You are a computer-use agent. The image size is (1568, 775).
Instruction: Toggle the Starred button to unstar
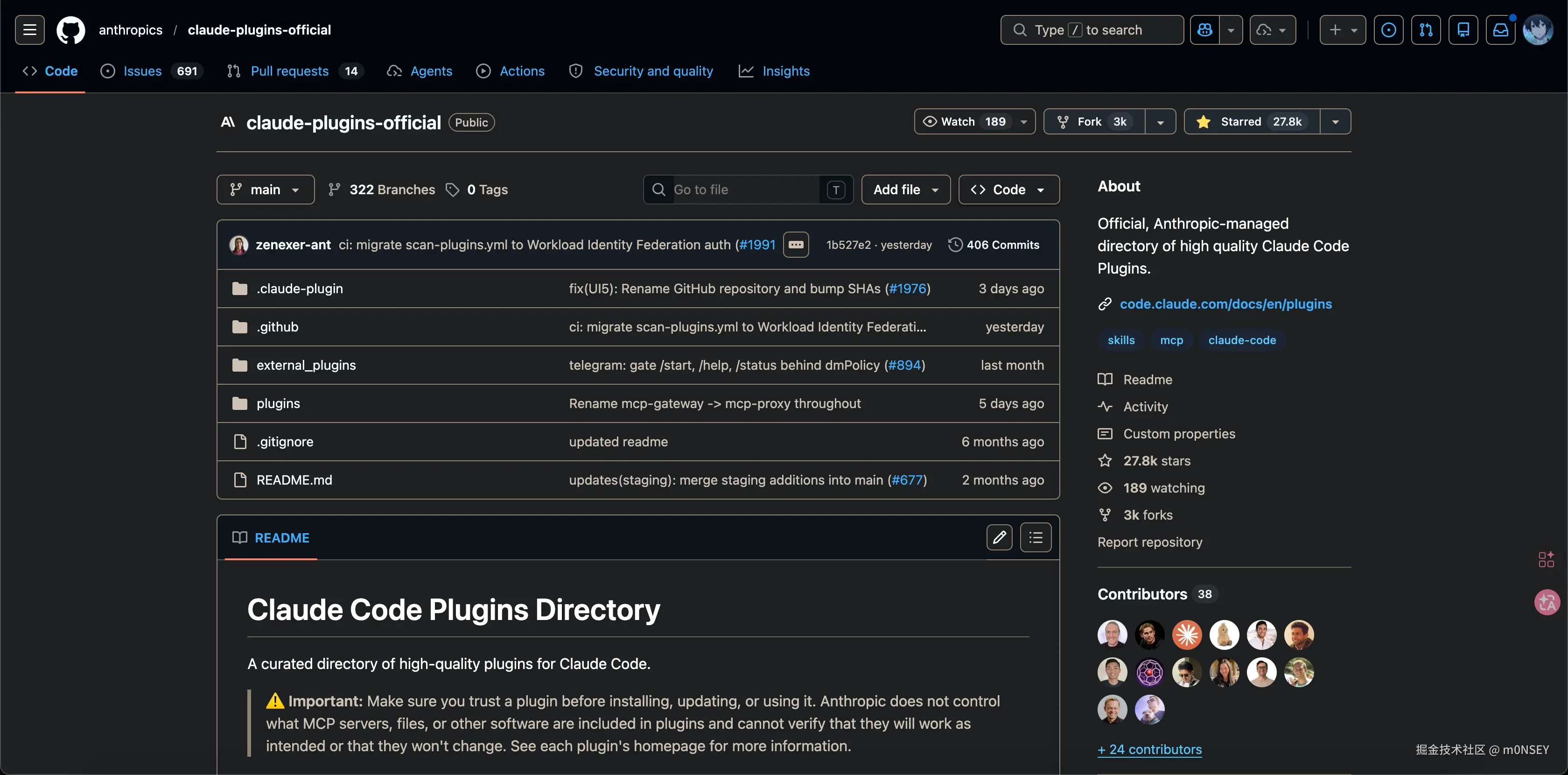point(1252,122)
